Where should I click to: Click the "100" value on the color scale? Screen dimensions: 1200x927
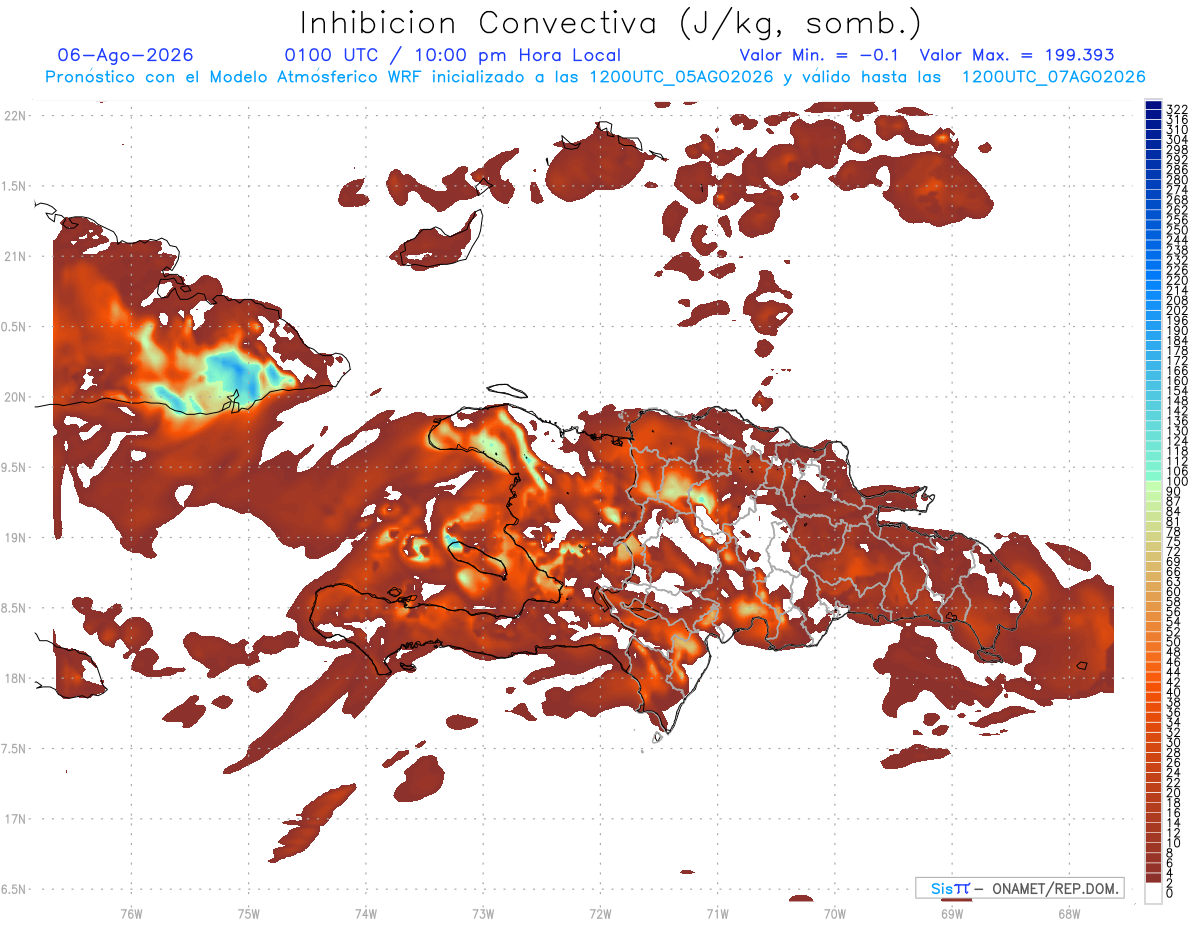click(x=1177, y=482)
